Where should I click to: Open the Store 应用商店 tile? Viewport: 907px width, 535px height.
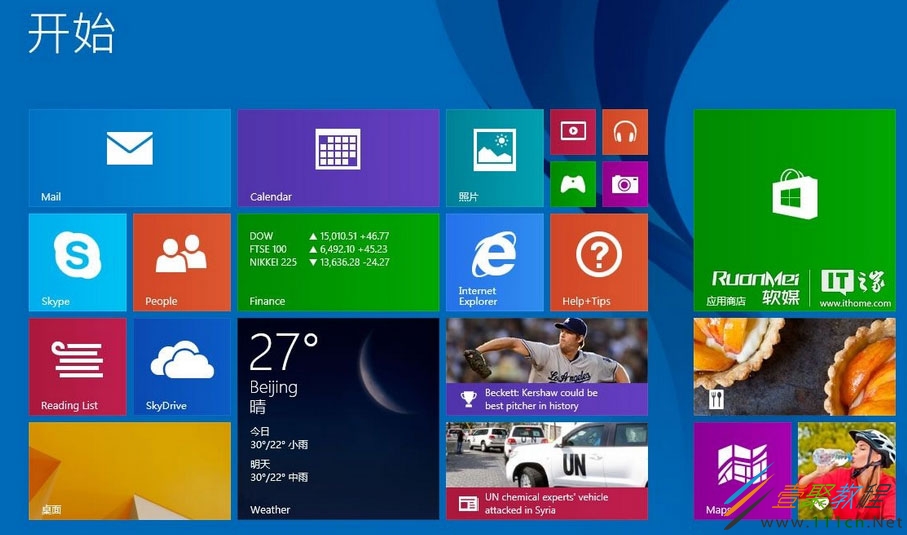(x=794, y=210)
